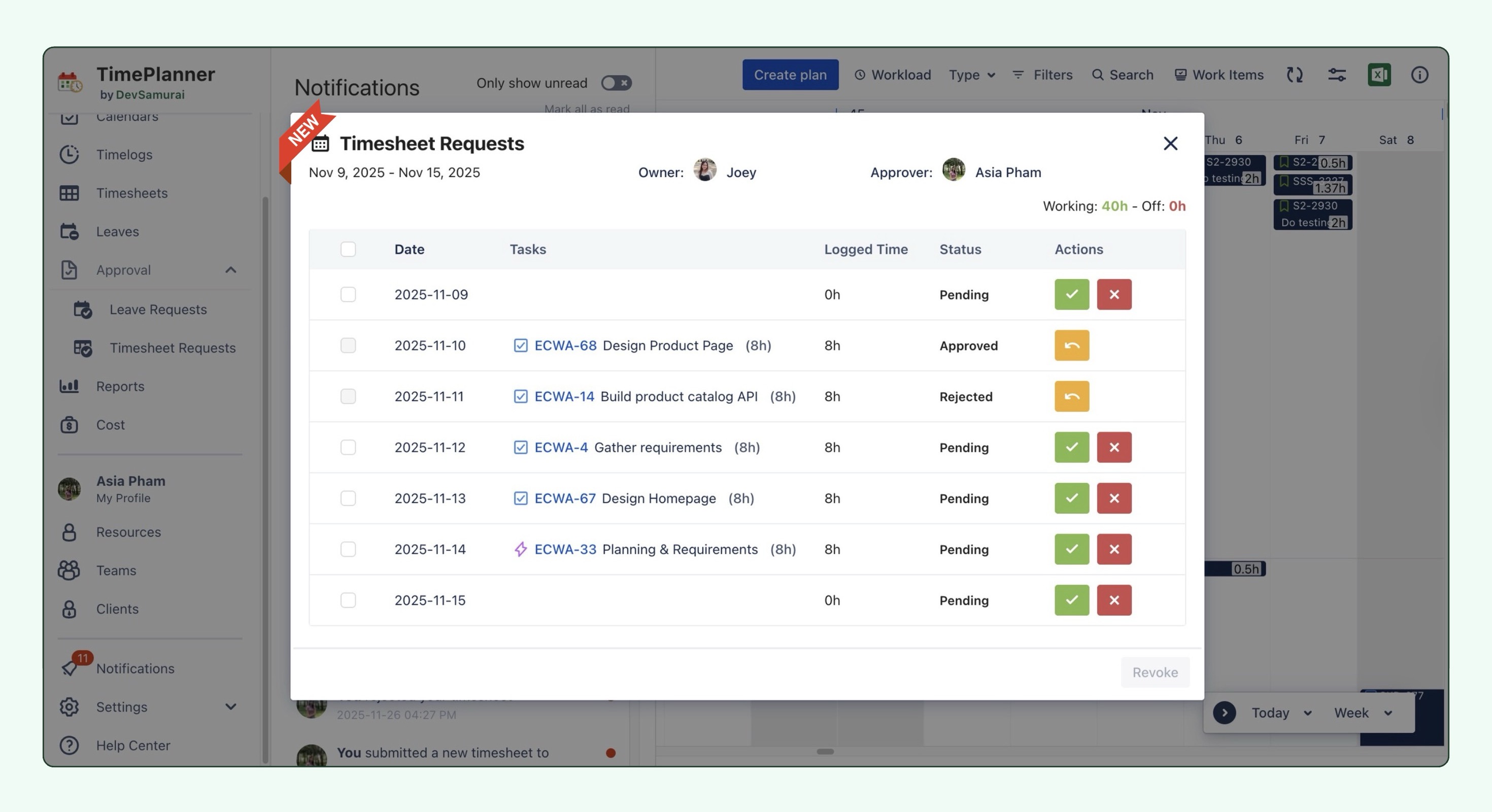1492x812 pixels.
Task: Approve the 2025-11-14 Planning & Requirements entry
Action: 1071,549
